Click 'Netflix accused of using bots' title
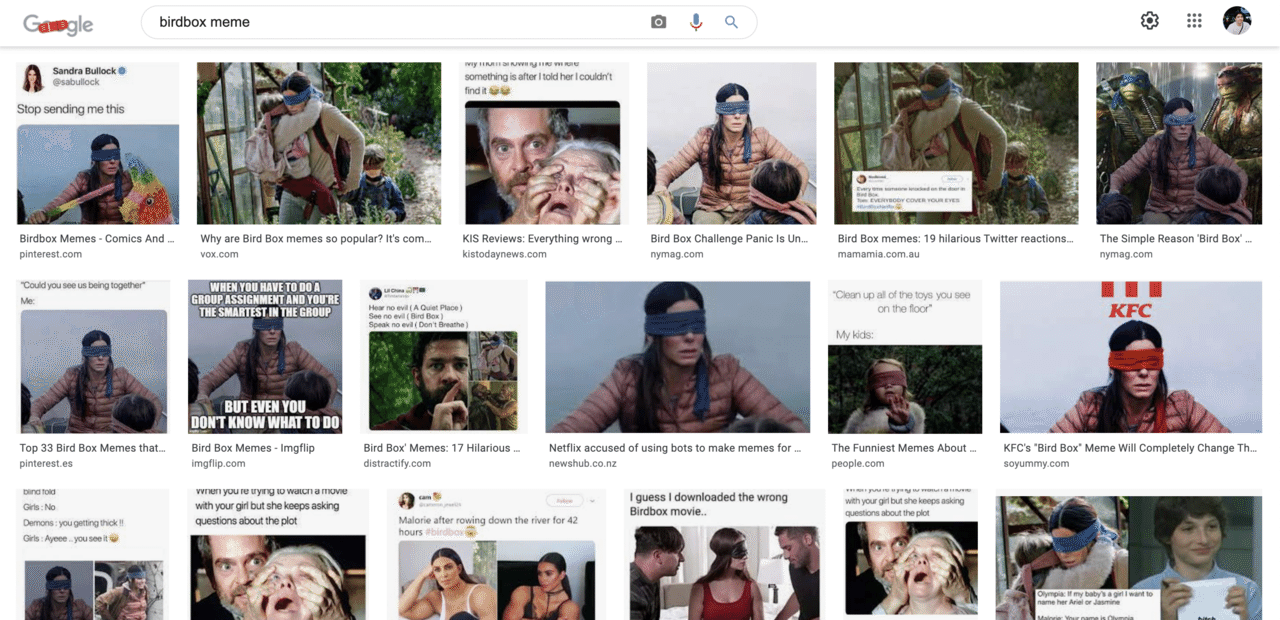The width and height of the screenshot is (1280, 620). coord(675,448)
